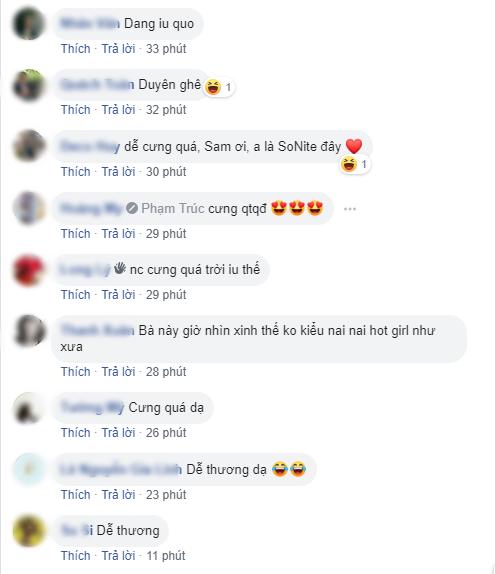Viewport: 495px width, 574px height.
Task: Like the SoNite comment posted 30 phút ago
Action: 75,172
